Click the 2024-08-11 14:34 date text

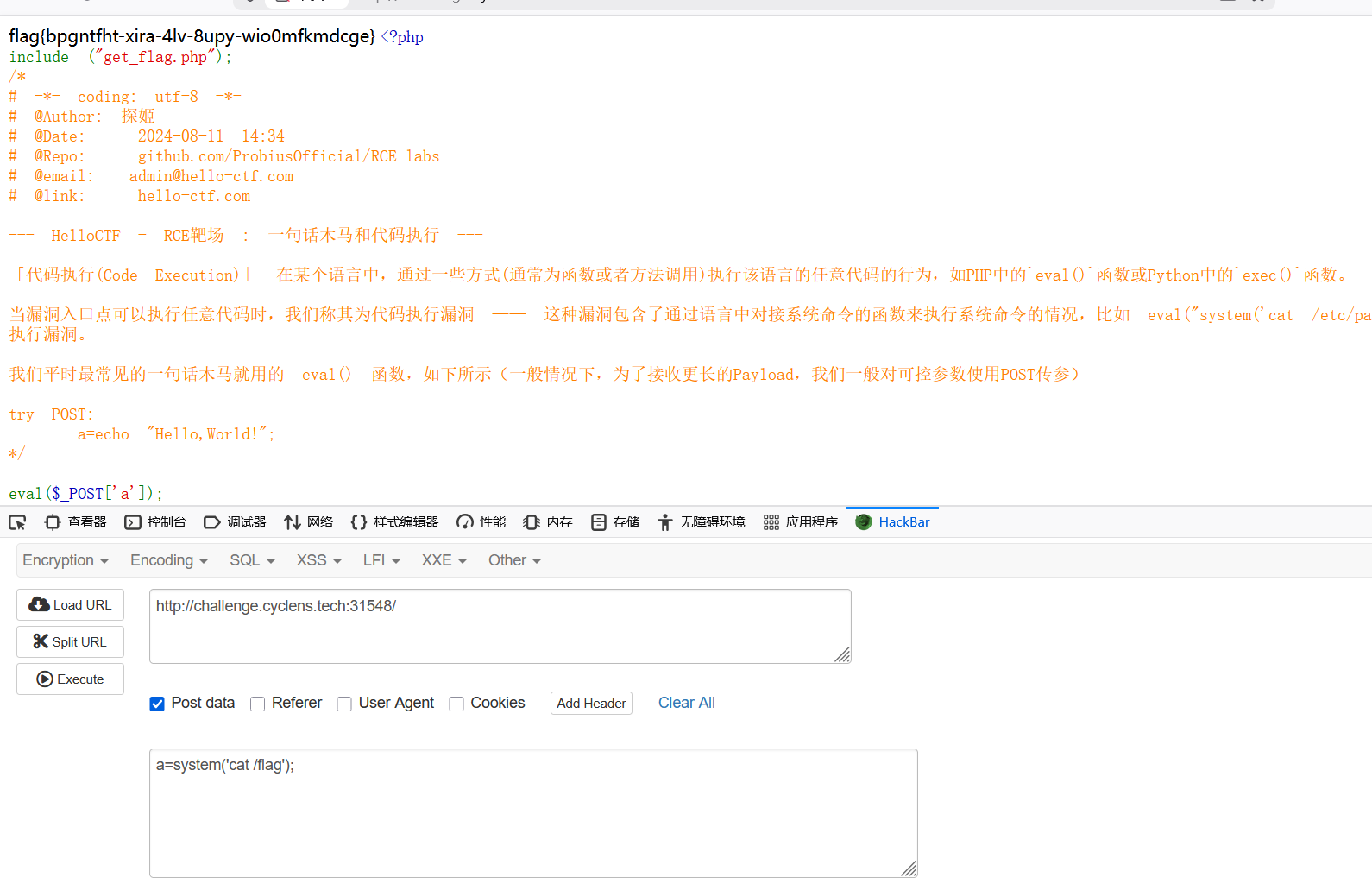coord(211,136)
